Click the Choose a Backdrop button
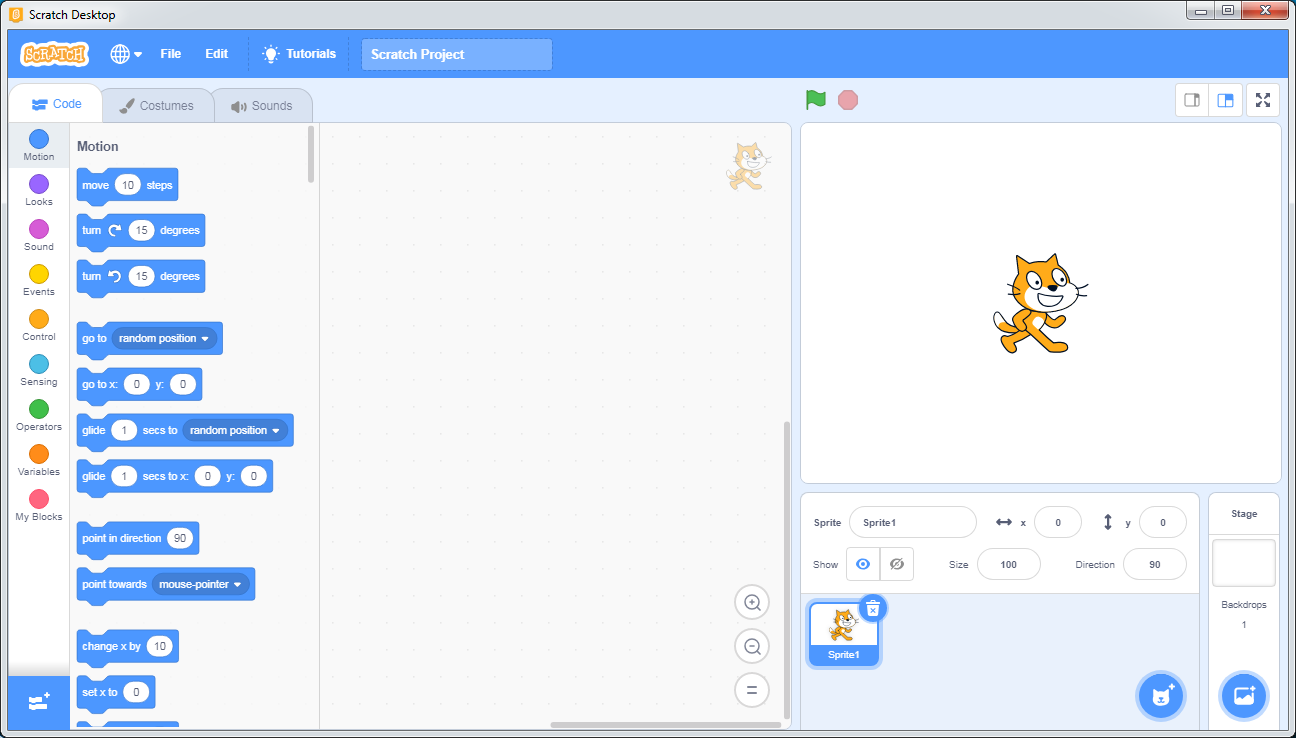 (1244, 696)
